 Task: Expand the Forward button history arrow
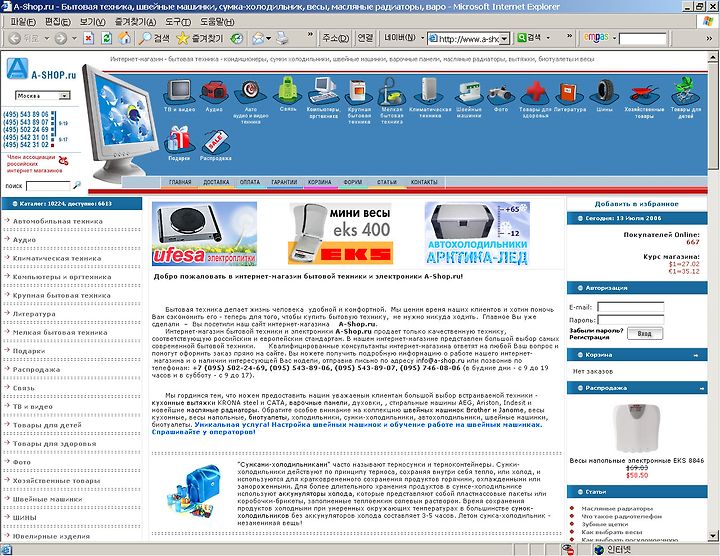74,38
